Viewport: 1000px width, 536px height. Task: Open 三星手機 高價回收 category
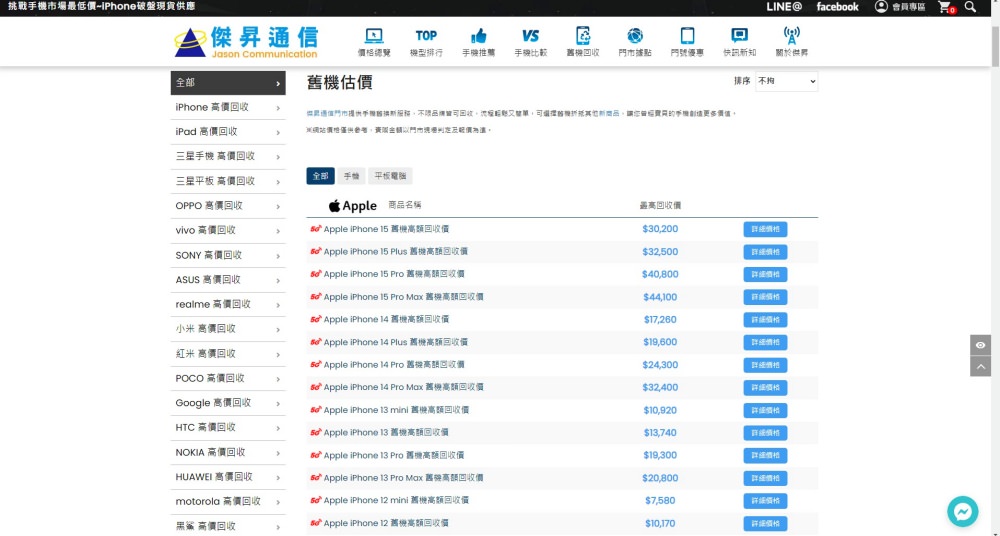[228, 156]
